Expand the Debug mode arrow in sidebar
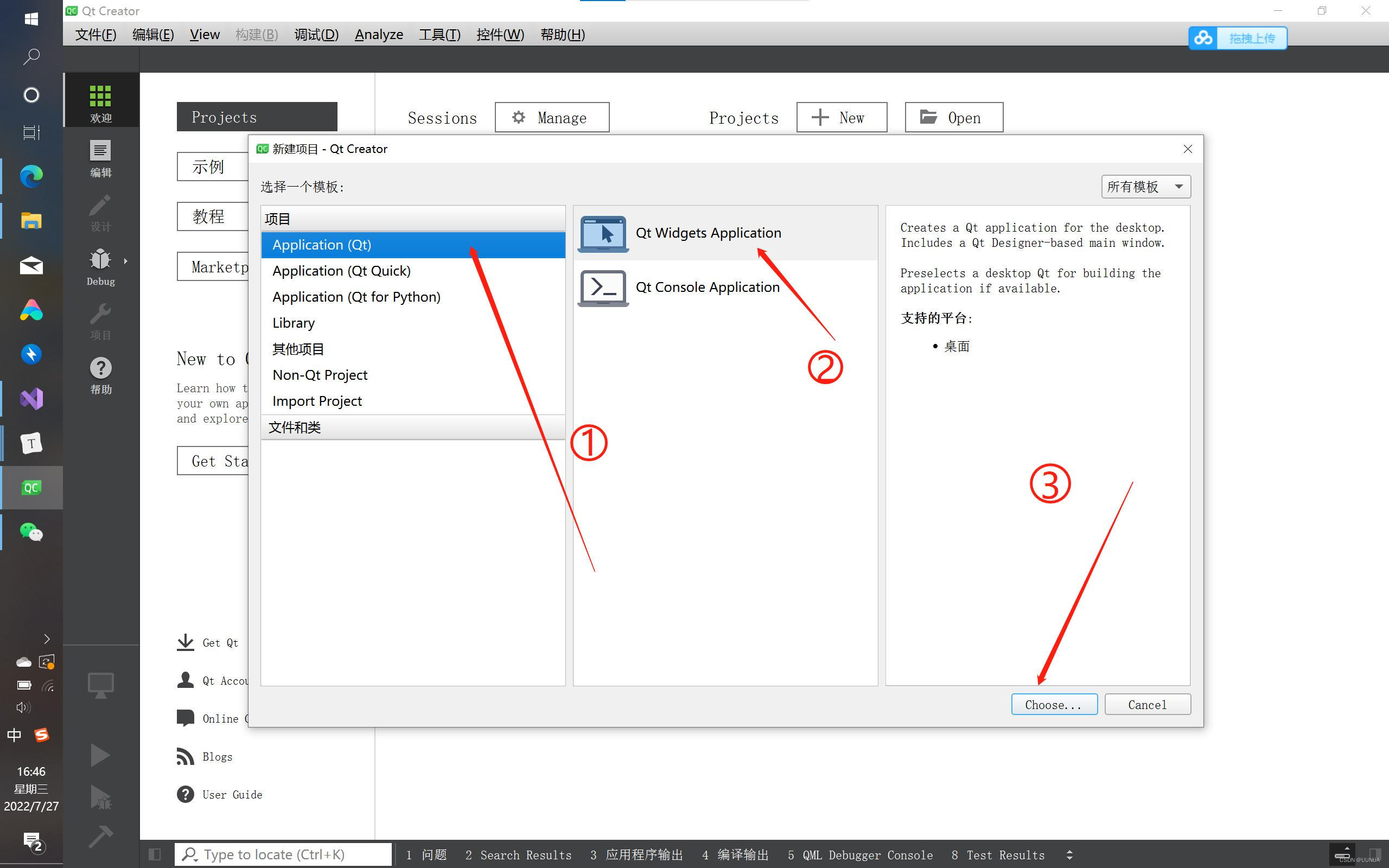Viewport: 1389px width, 868px height. pos(126,261)
